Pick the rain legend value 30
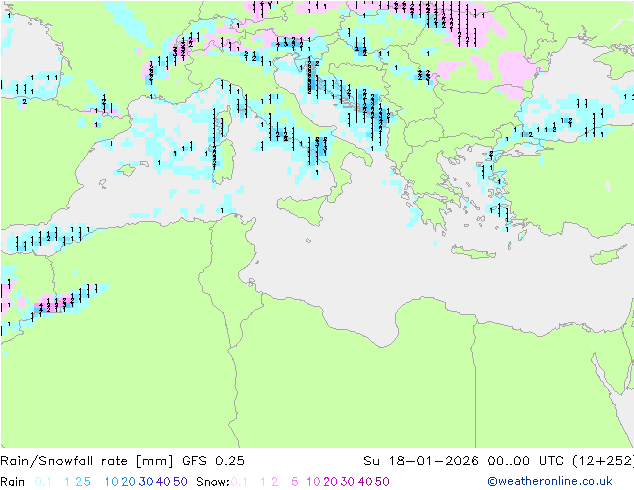 tap(146, 482)
